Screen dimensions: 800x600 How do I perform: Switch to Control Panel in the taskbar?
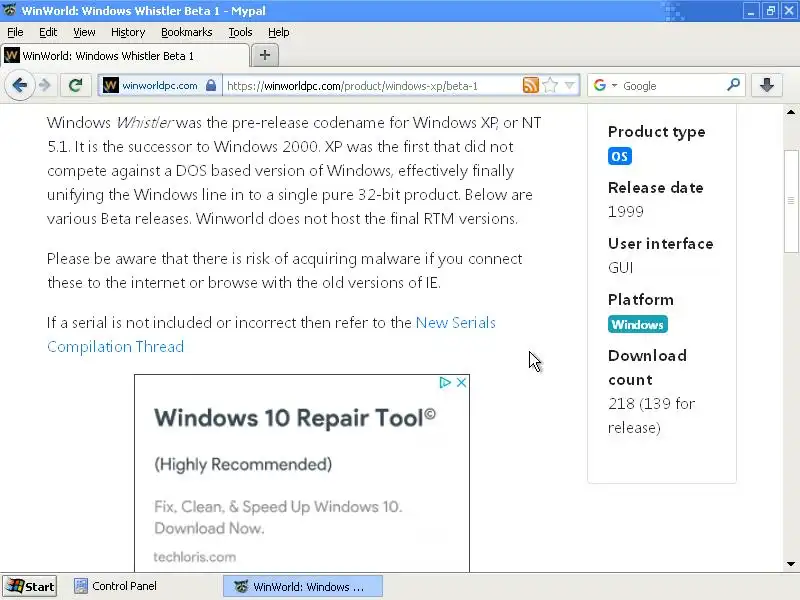click(116, 586)
